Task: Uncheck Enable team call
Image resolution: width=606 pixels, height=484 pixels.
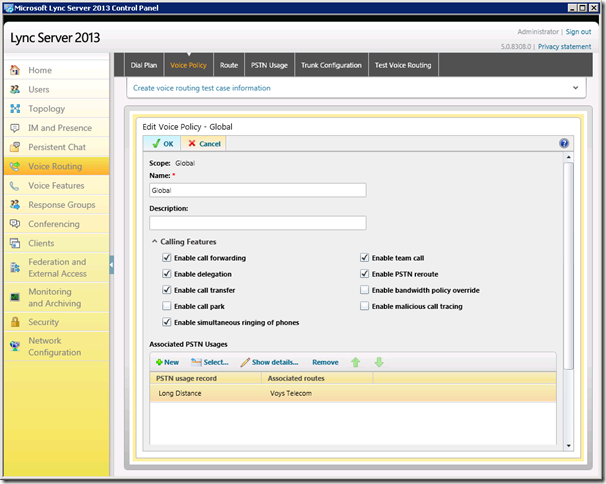Action: (364, 257)
